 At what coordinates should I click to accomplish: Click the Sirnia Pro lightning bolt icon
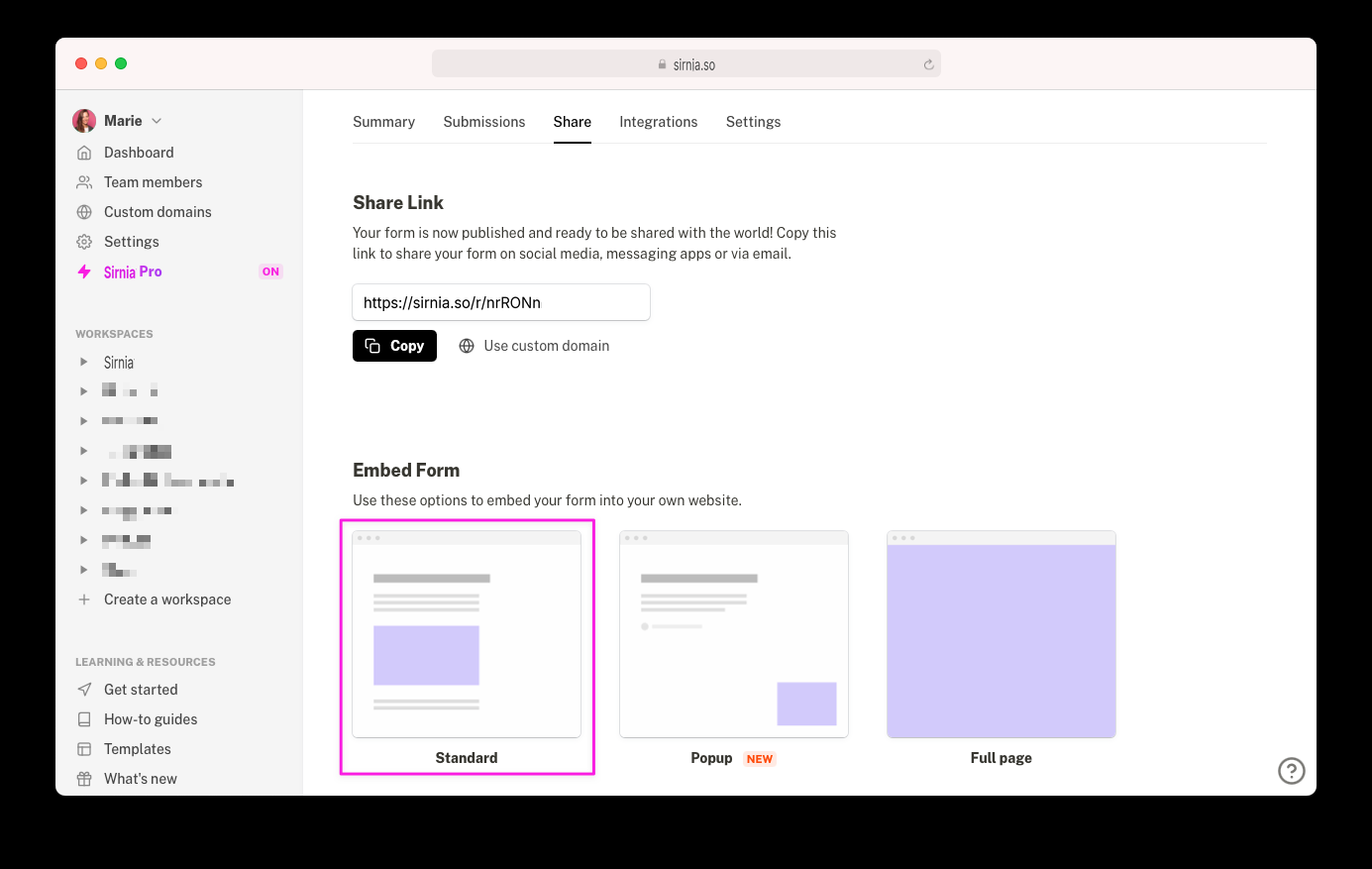click(x=84, y=272)
